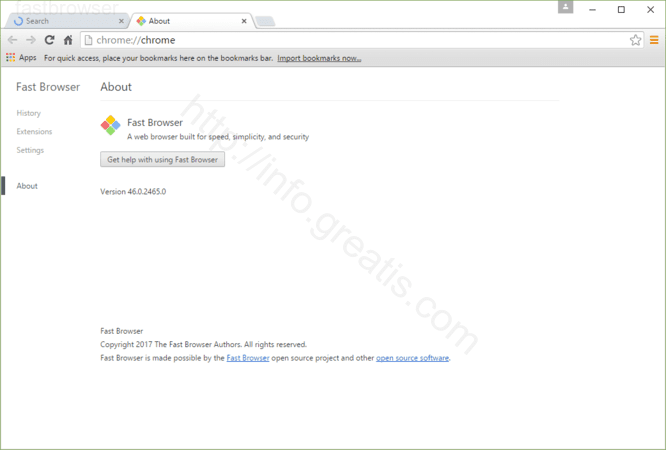The height and width of the screenshot is (450, 666).
Task: Bookmark this page with the star
Action: point(635,40)
